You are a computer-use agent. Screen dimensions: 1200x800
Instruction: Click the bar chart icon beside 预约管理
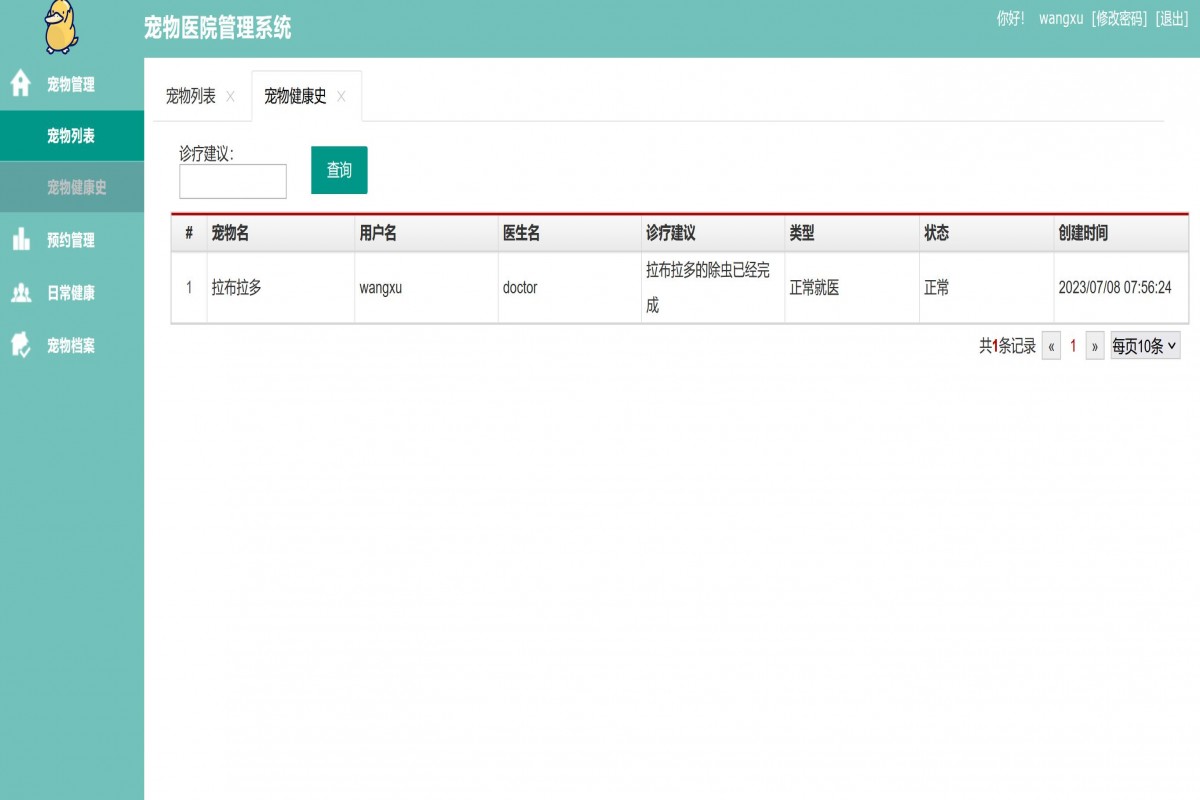point(19,241)
